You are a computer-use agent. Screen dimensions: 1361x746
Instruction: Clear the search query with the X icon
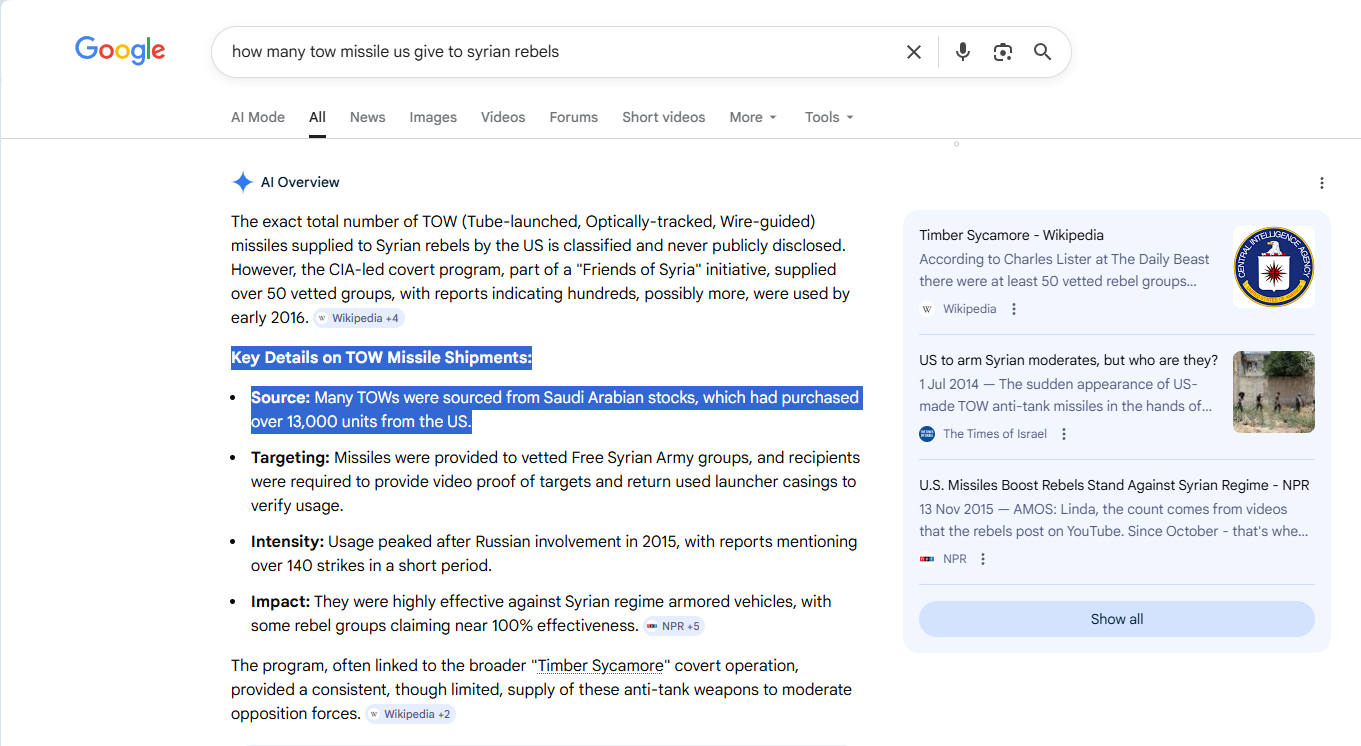pyautogui.click(x=914, y=52)
